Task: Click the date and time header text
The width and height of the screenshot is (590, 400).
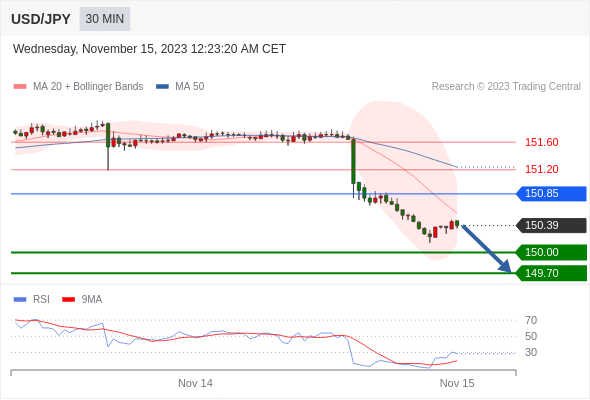Action: point(149,49)
